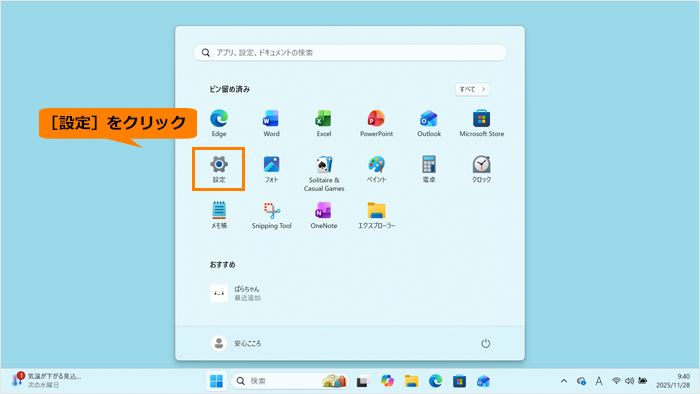Open Task View on the taskbar
Screen dimensions: 700x394
362,382
